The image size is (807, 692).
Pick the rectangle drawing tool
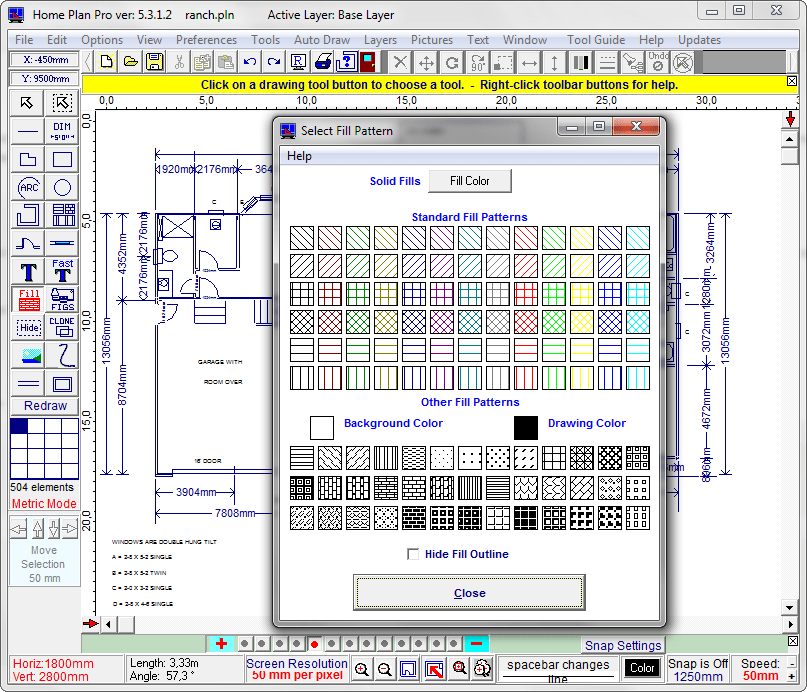pos(62,159)
